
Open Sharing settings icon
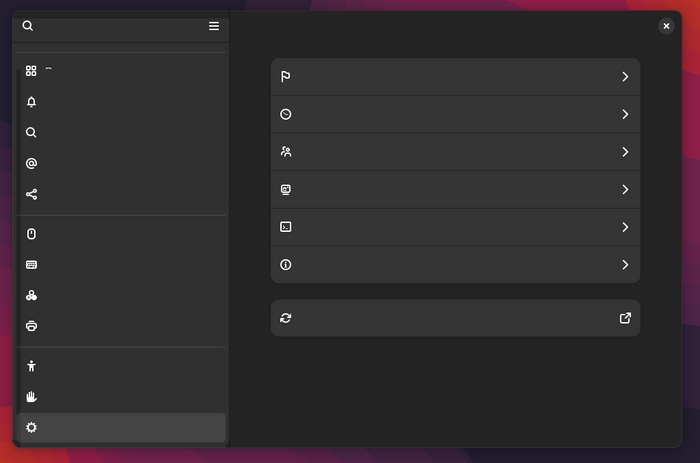[x=31, y=194]
